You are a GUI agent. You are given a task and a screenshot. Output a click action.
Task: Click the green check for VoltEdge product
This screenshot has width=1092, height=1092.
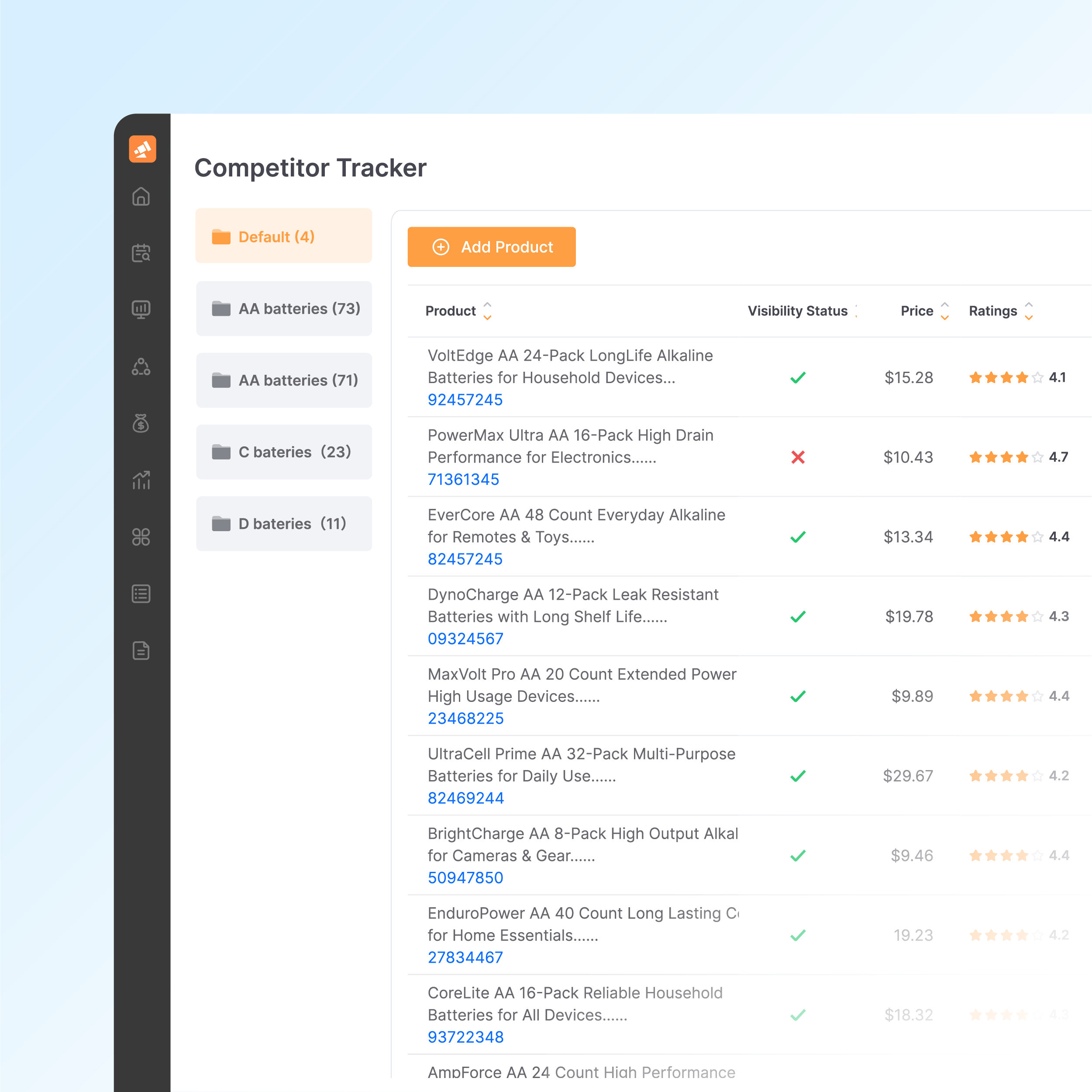[x=798, y=377]
